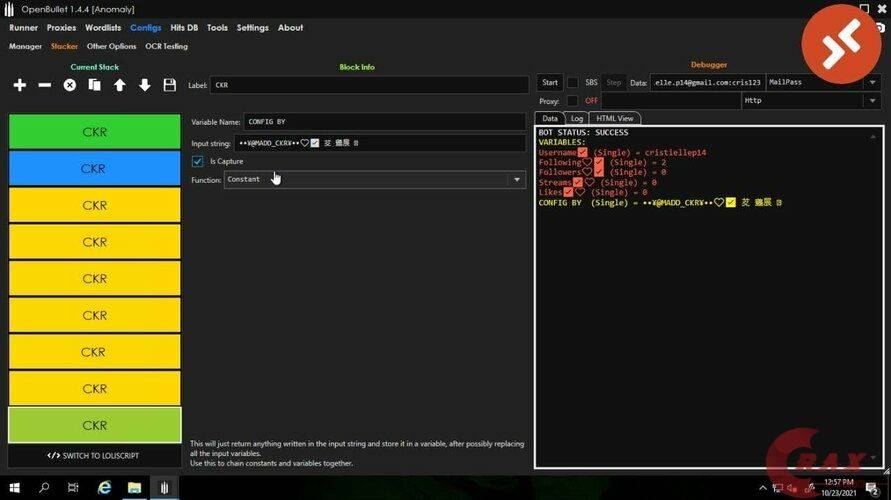This screenshot has height=500, width=891.
Task: Toggle the Is Capture checkbox
Action: point(197,161)
